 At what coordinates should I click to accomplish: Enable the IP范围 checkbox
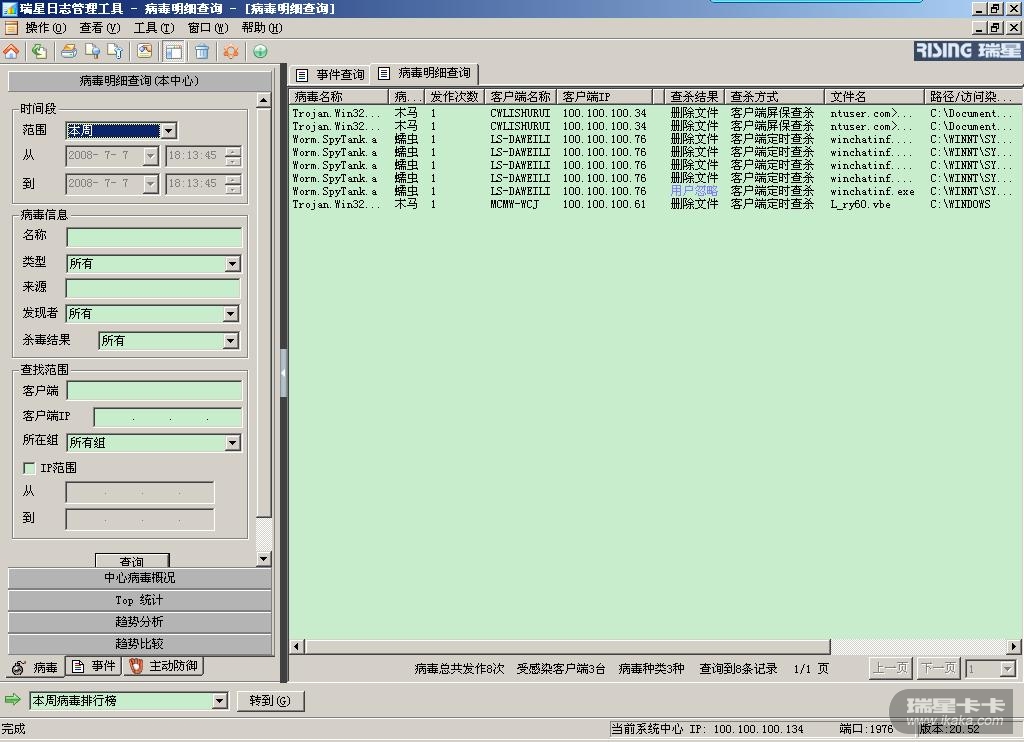coord(29,468)
